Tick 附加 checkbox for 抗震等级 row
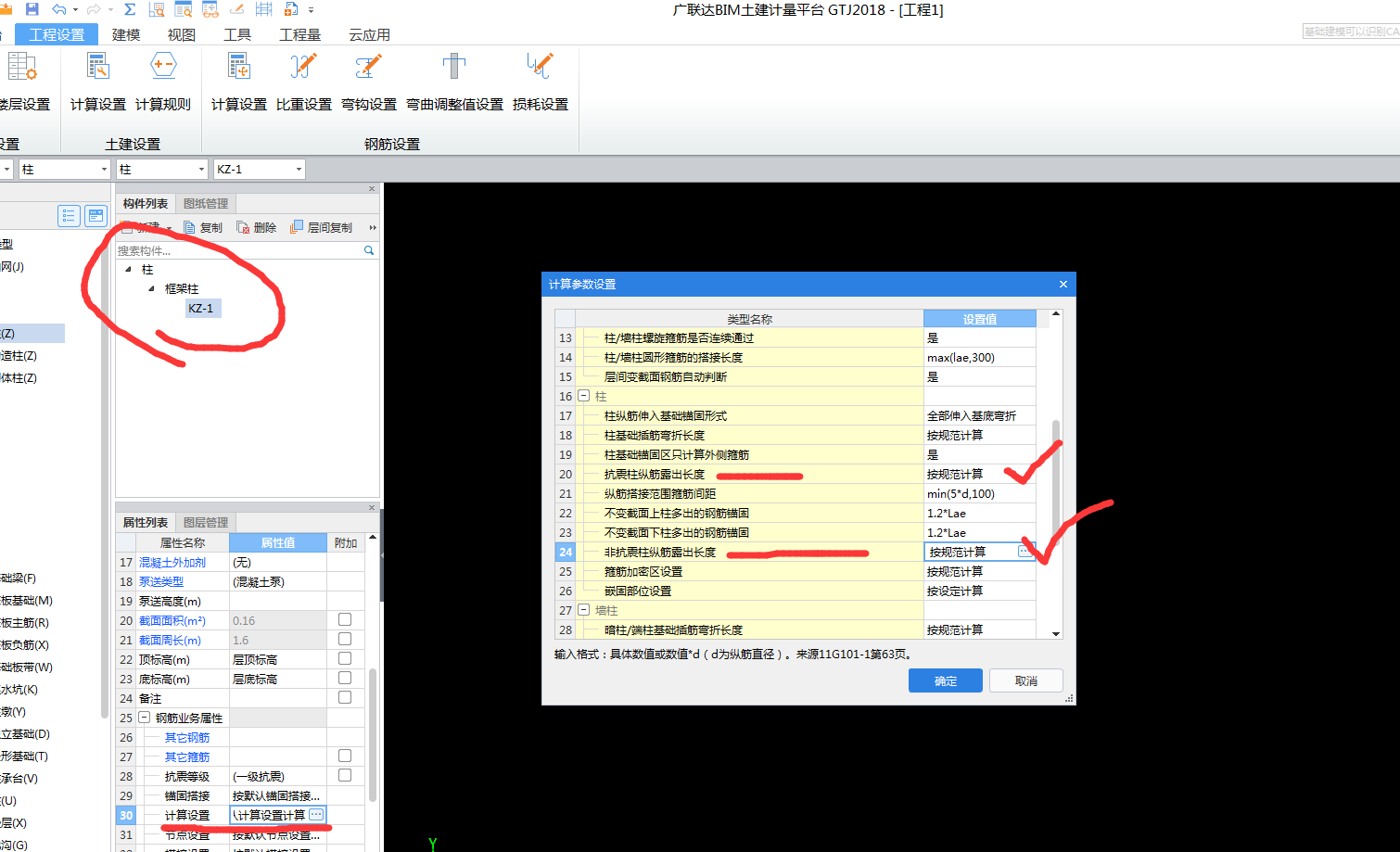The width and height of the screenshot is (1400, 852). [x=345, y=775]
